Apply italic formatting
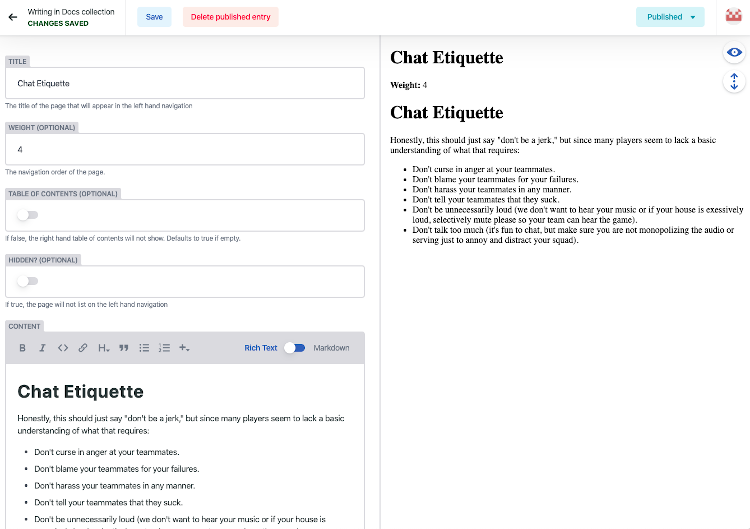The image size is (750, 529). [x=43, y=348]
